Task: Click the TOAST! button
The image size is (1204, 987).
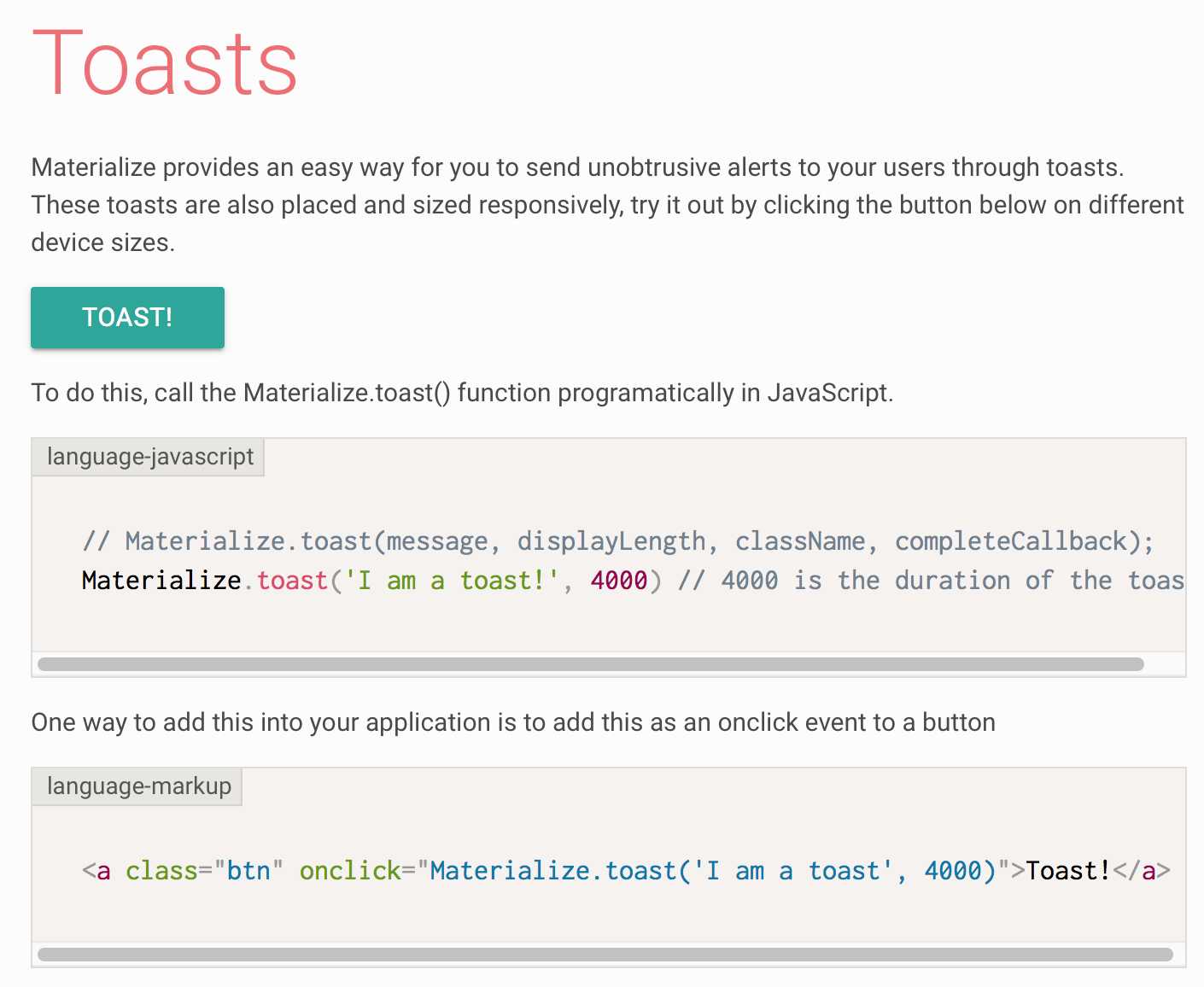Action: tap(127, 318)
